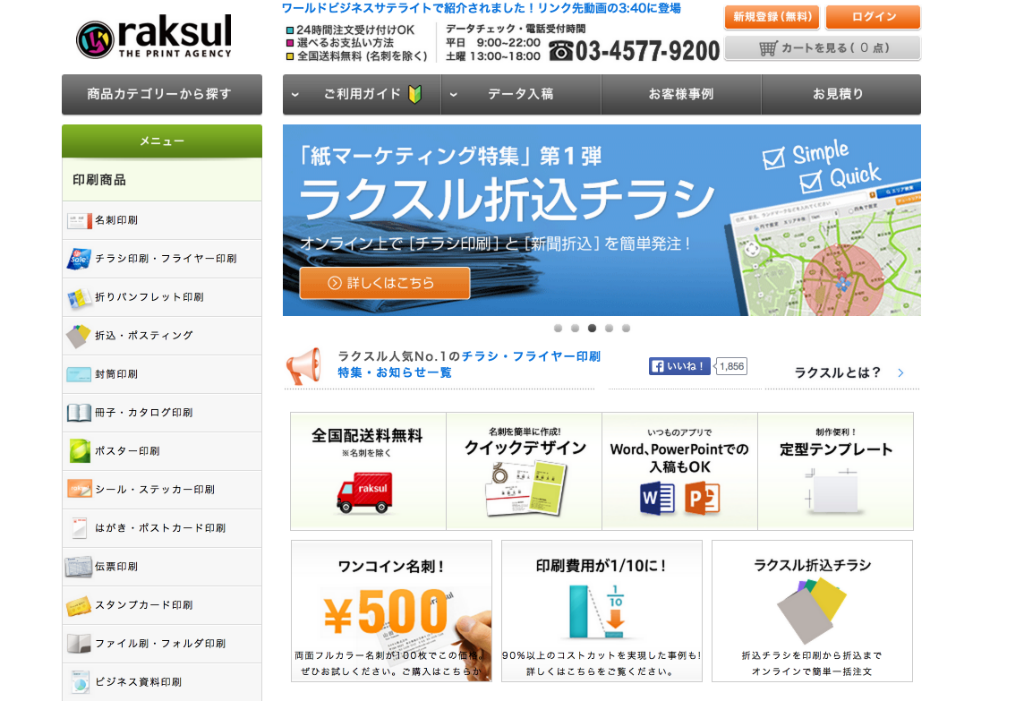
Task: Open ラクスルとは？ chevron link
Action: click(900, 373)
